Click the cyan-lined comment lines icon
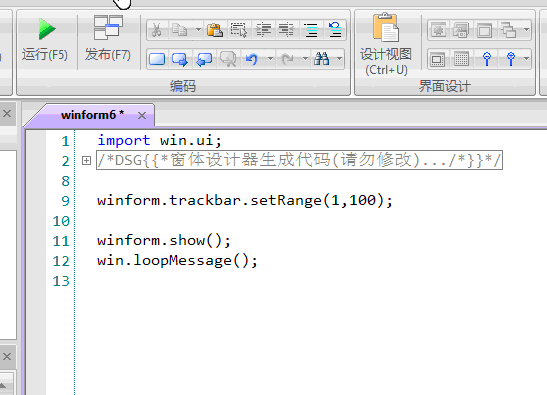The height and width of the screenshot is (395, 547). 310,30
